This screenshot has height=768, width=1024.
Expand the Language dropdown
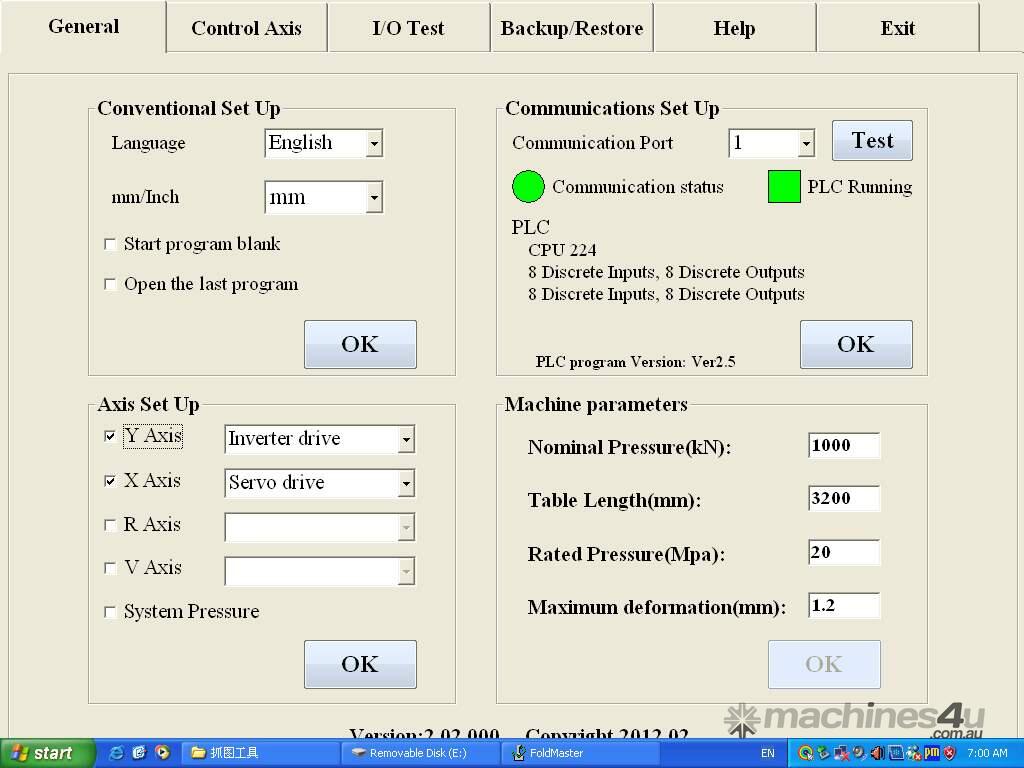[x=374, y=144]
